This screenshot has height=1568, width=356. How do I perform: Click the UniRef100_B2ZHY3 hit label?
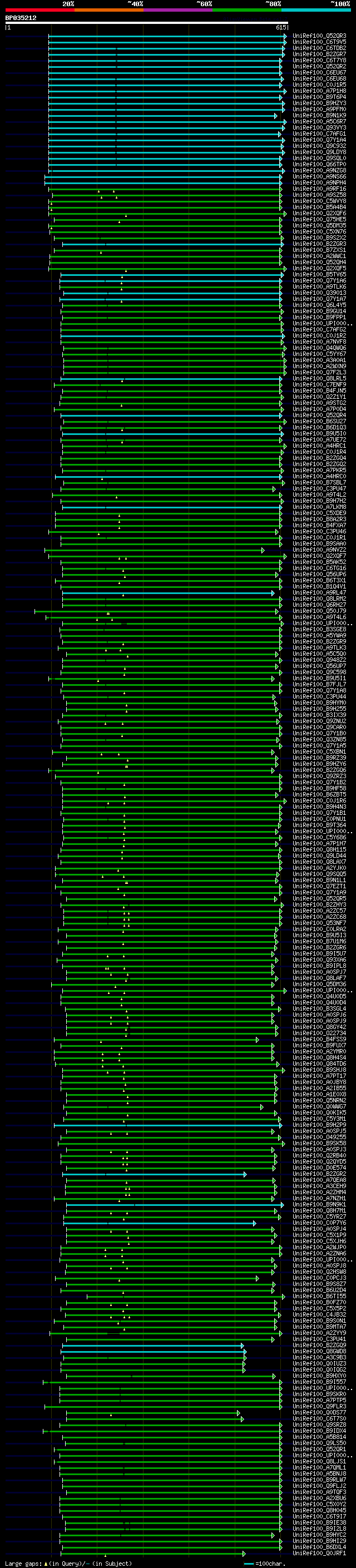pyautogui.click(x=319, y=904)
